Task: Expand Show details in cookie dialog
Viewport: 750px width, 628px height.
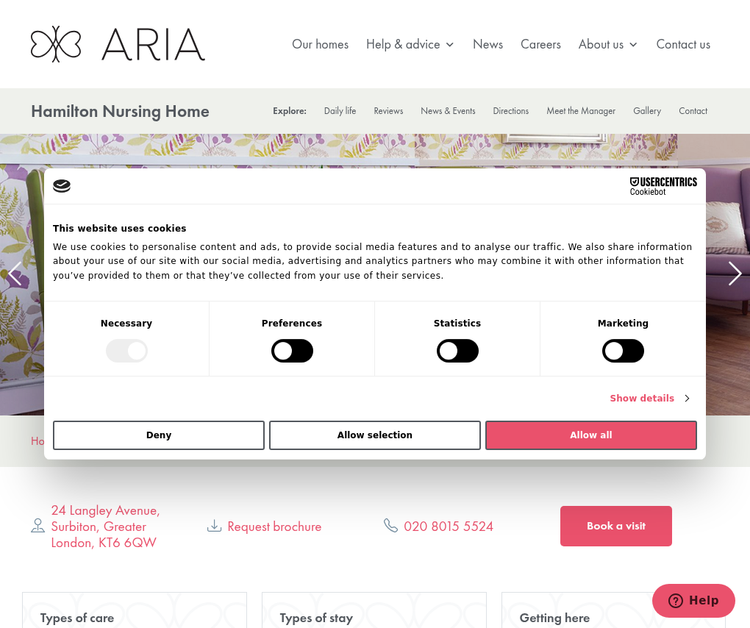Action: click(x=649, y=398)
